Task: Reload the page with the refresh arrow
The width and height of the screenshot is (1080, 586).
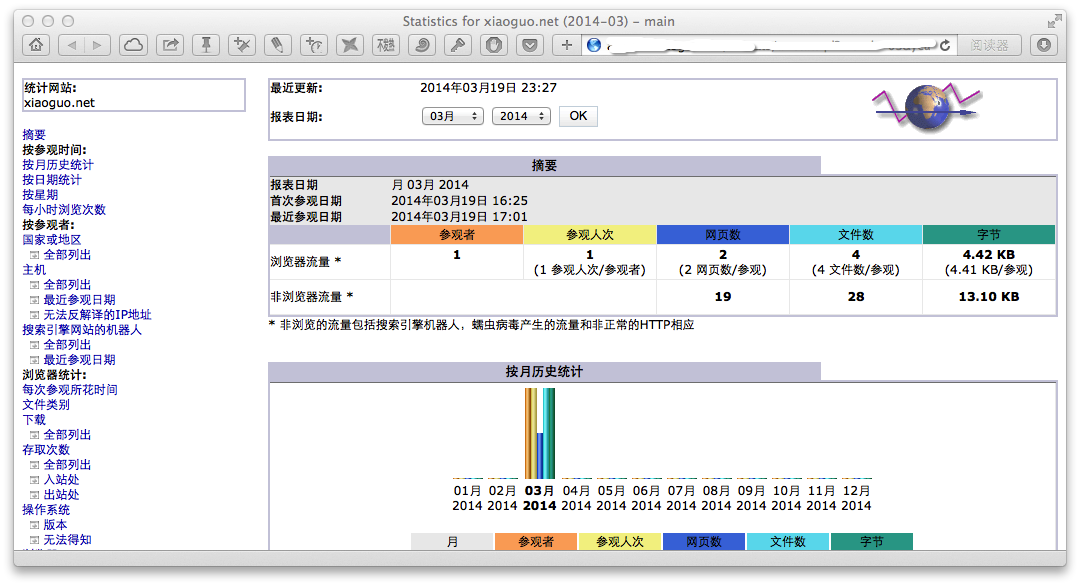Action: (x=945, y=45)
